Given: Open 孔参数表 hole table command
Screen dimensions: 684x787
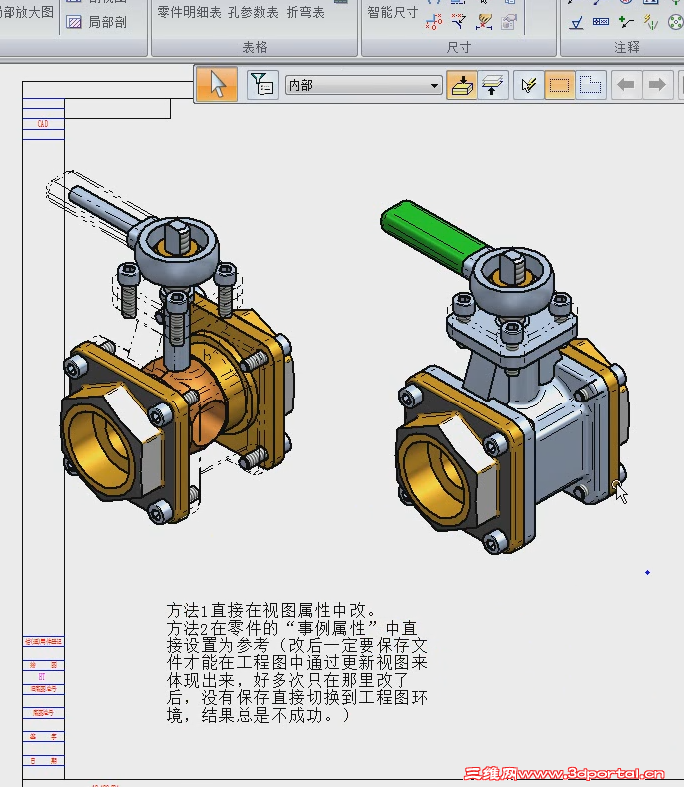Looking at the screenshot, I should tap(253, 12).
